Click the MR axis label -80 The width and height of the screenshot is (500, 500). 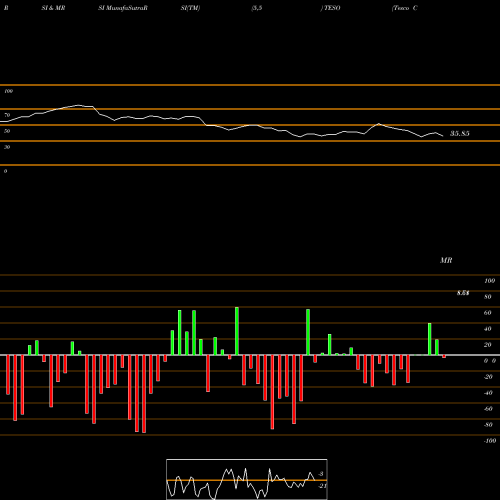488,425
